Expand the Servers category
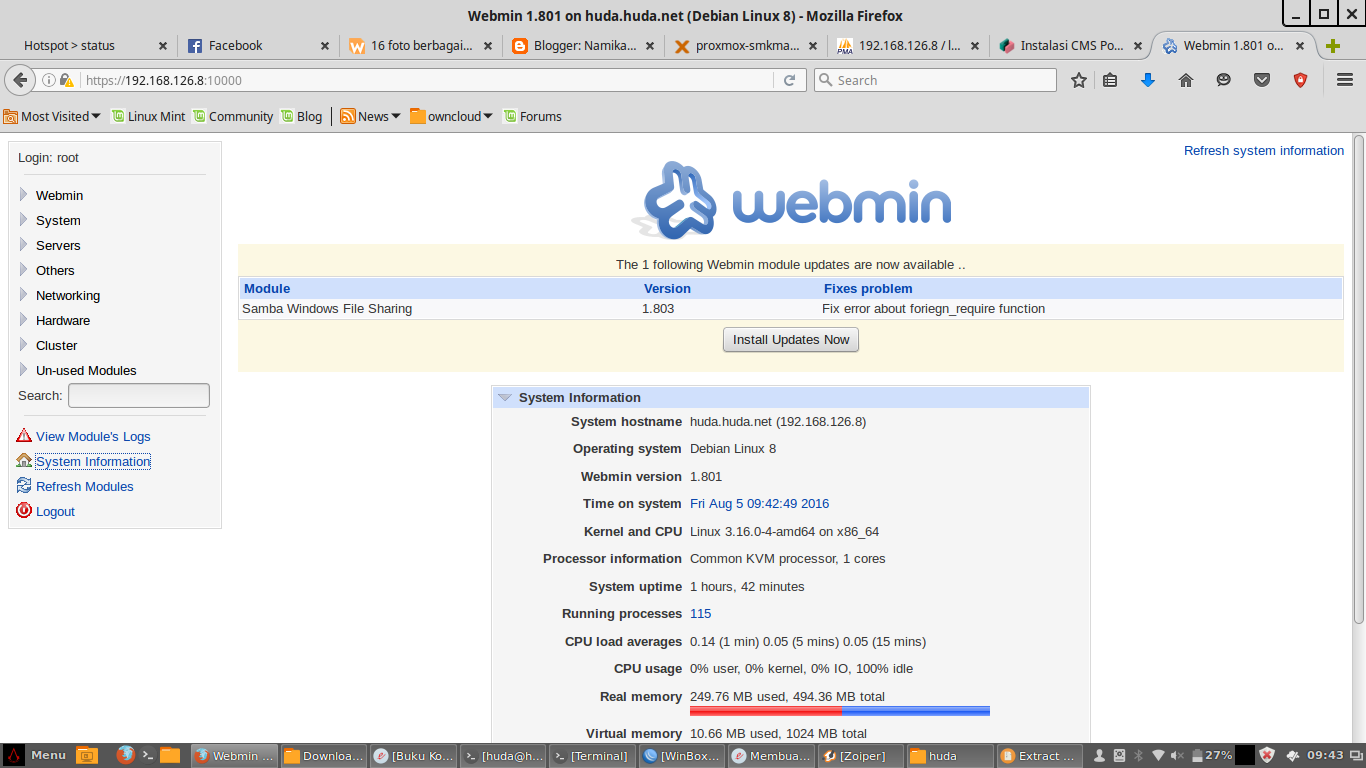1366x768 pixels. (24, 245)
